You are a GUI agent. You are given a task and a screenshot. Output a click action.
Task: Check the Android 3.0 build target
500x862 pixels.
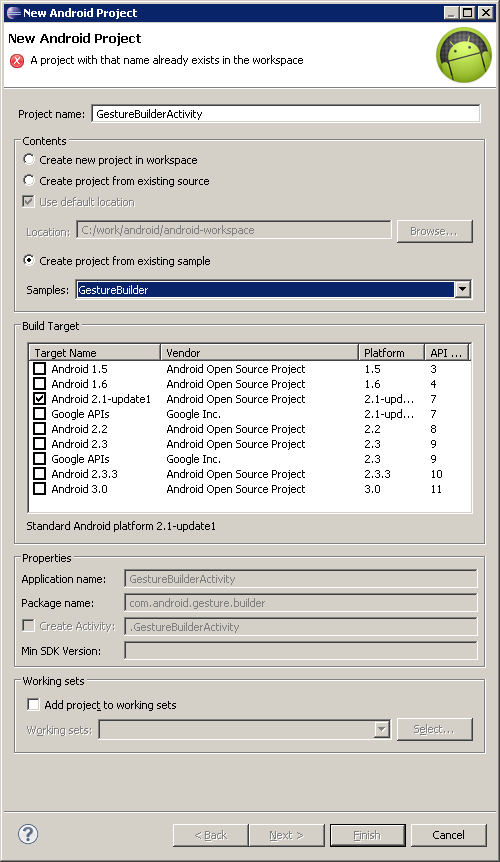[x=40, y=489]
